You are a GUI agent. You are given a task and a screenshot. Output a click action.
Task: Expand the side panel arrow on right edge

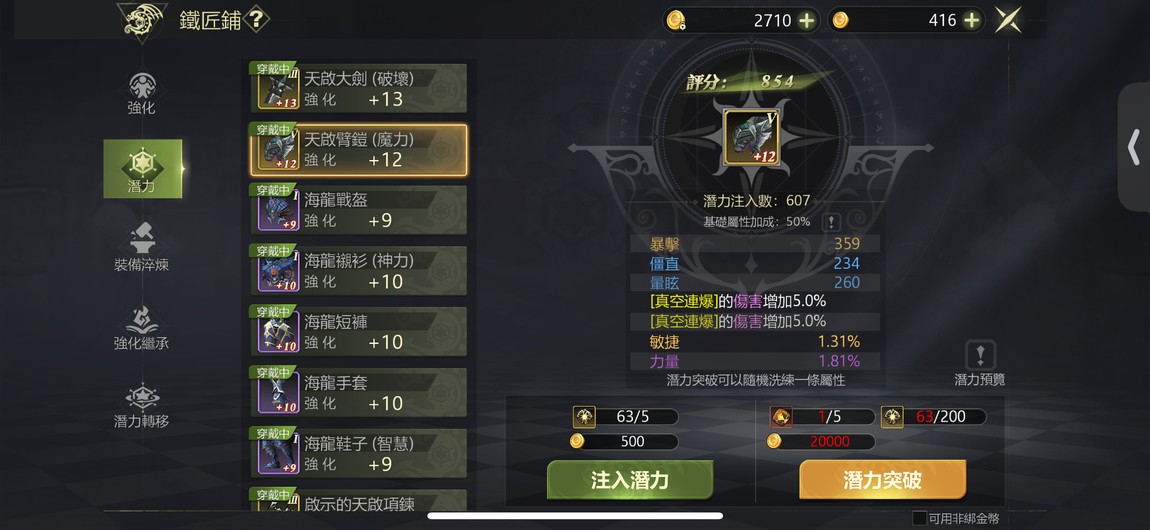1134,147
